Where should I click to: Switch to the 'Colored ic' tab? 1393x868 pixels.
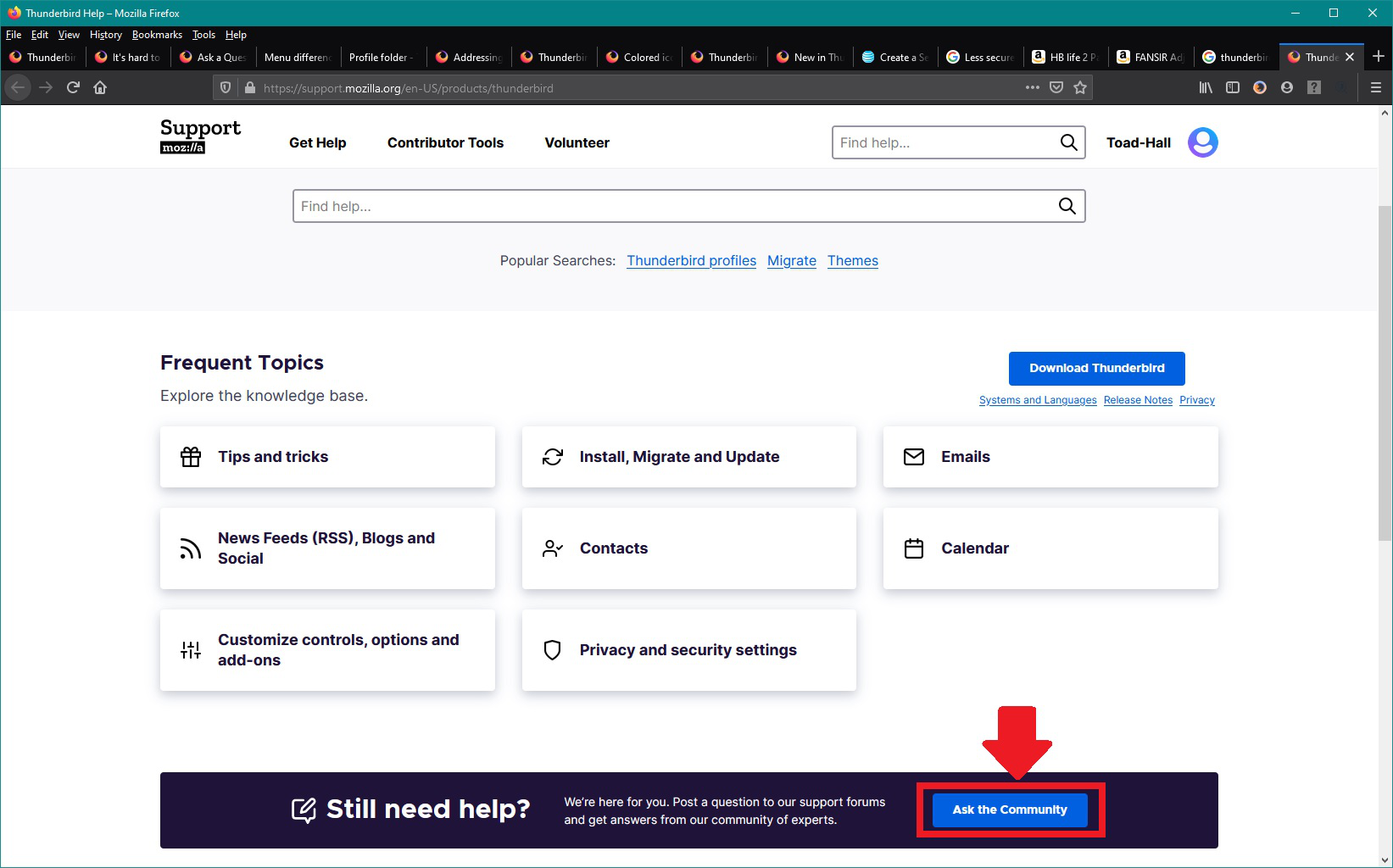[639, 57]
